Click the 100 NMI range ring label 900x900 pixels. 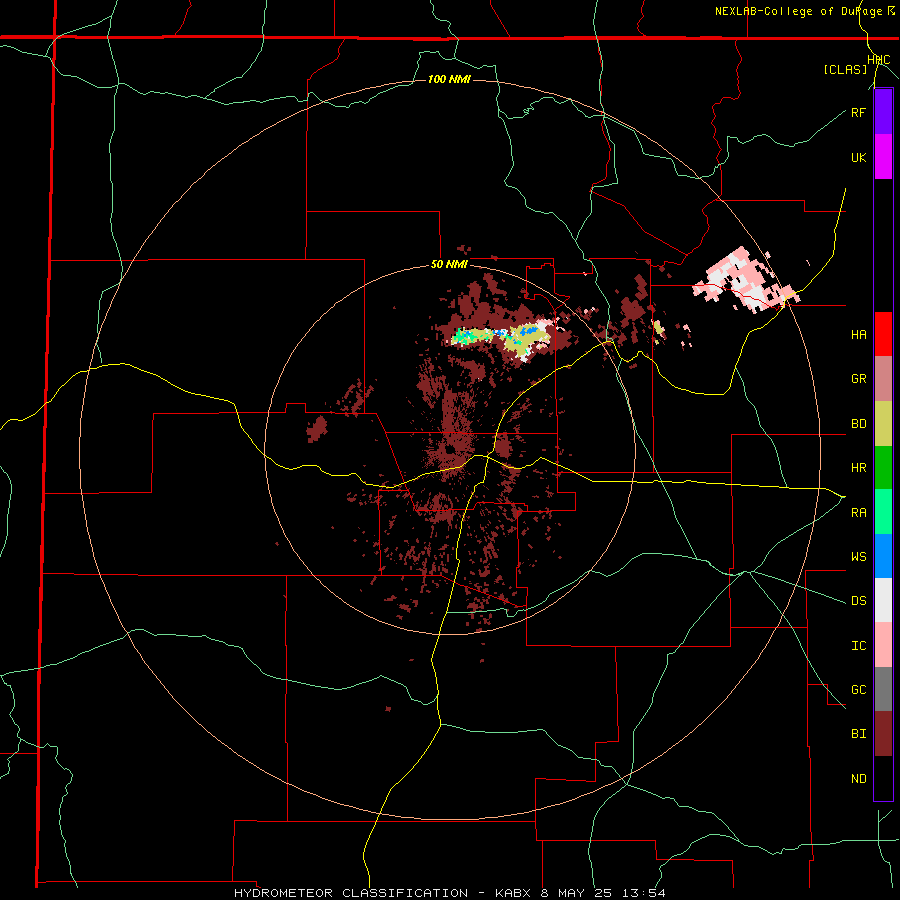point(449,79)
